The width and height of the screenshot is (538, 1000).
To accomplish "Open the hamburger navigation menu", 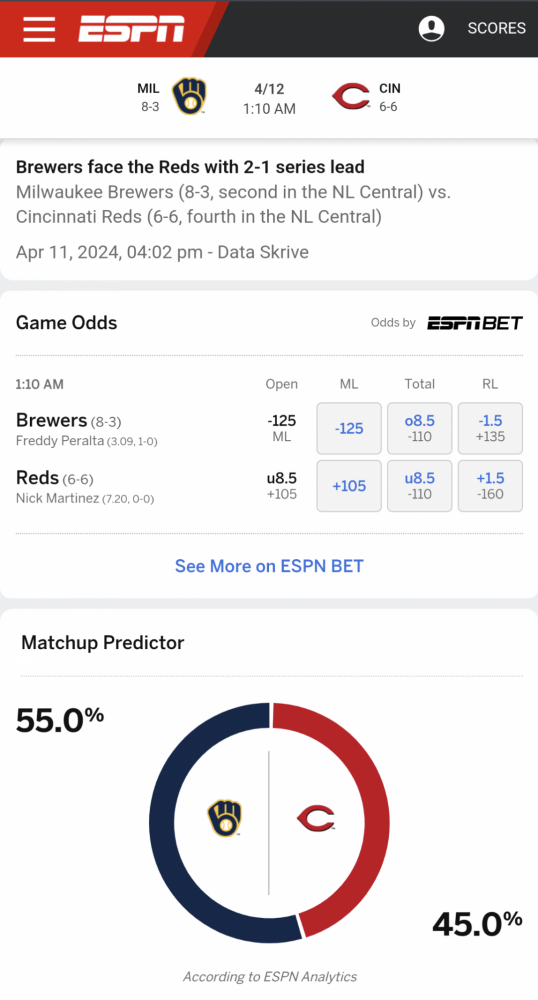I will pyautogui.click(x=39, y=29).
